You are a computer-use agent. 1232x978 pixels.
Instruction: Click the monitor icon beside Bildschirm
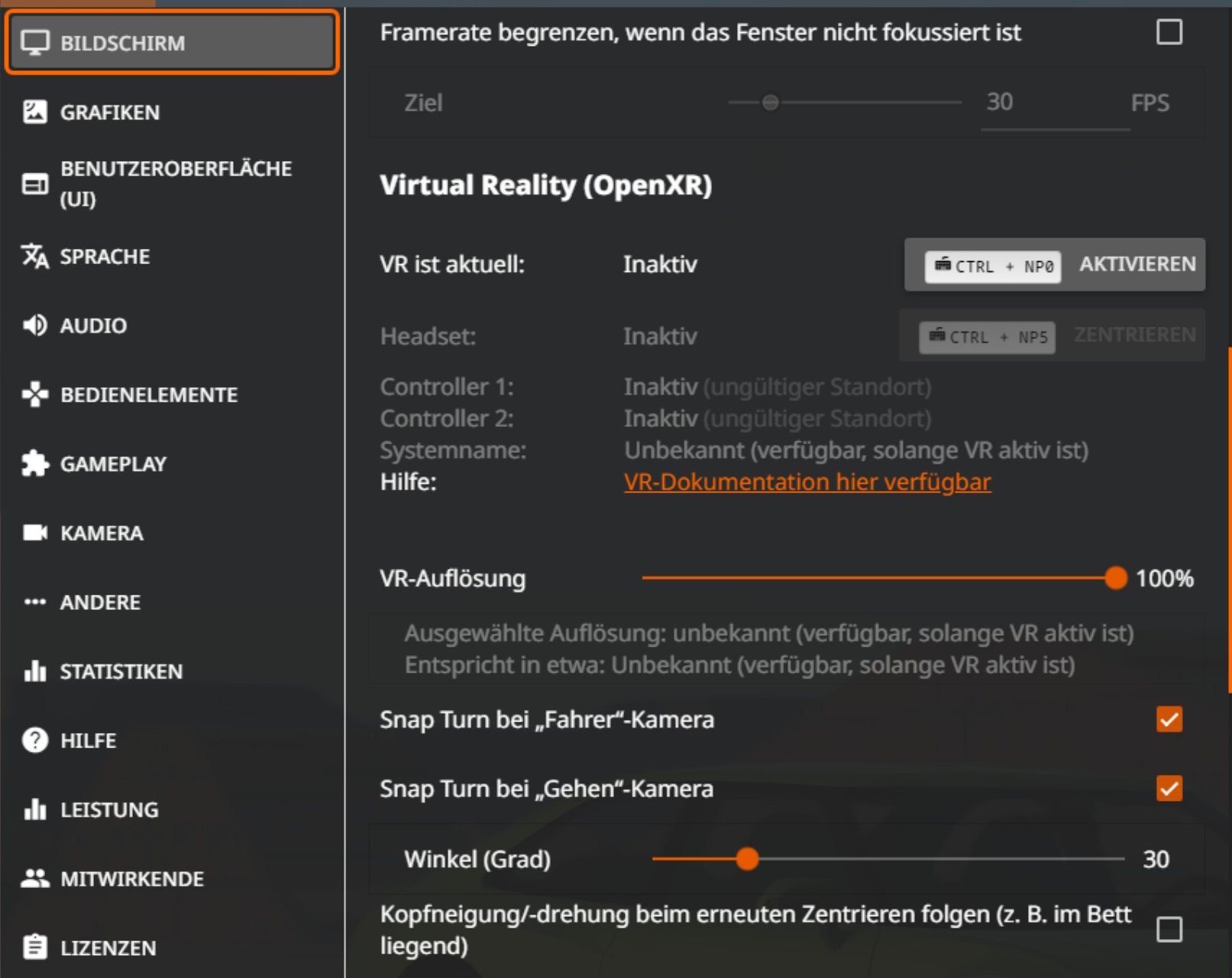pyautogui.click(x=35, y=43)
